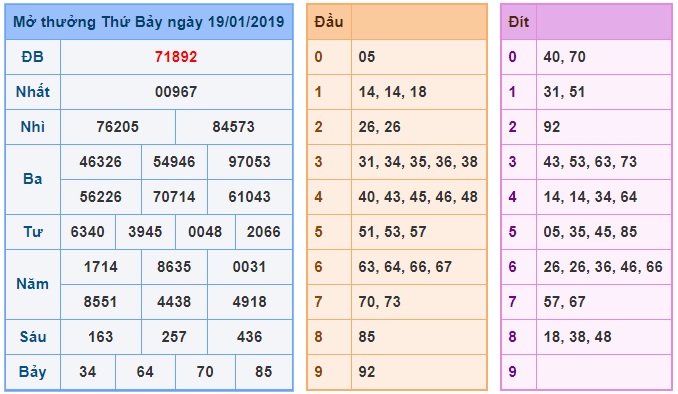Select Sáu prize number 436

point(249,337)
